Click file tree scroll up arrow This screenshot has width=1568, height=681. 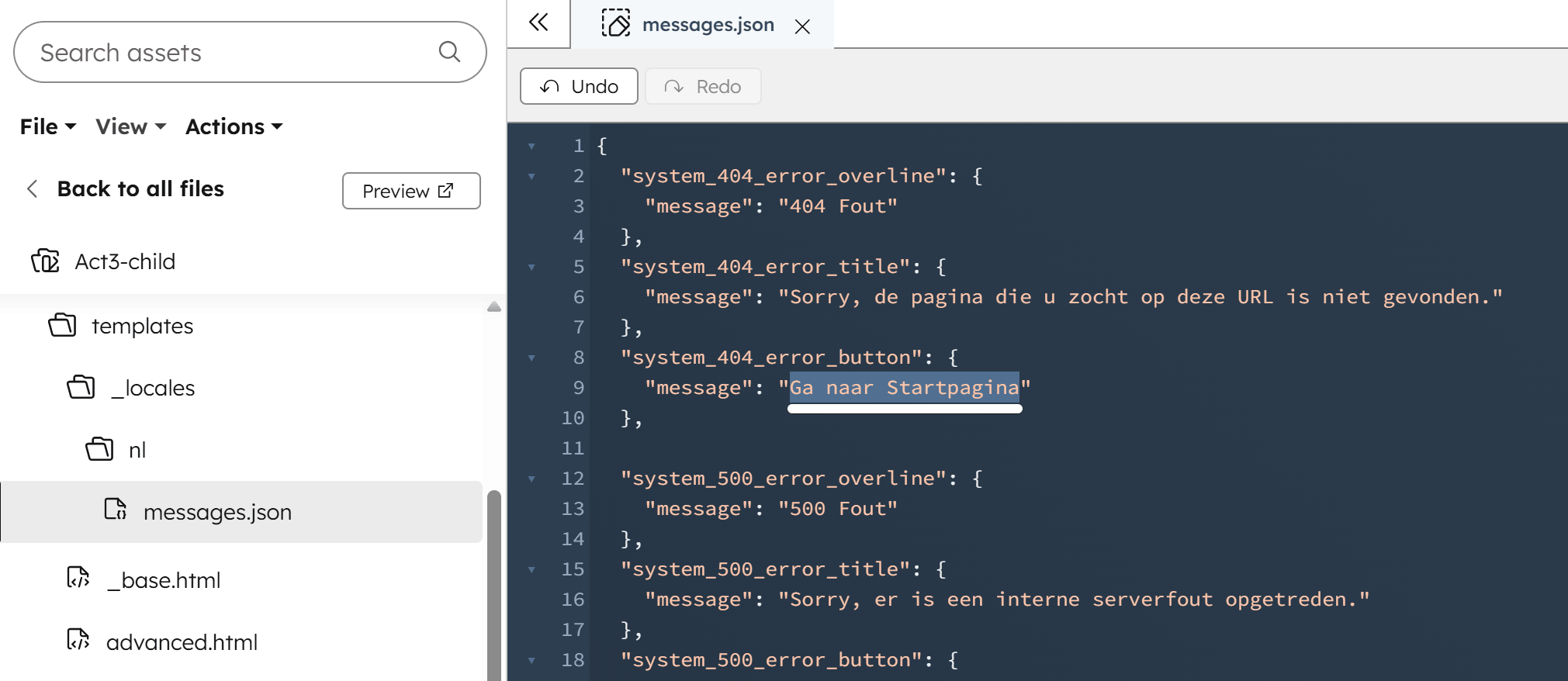[x=493, y=306]
